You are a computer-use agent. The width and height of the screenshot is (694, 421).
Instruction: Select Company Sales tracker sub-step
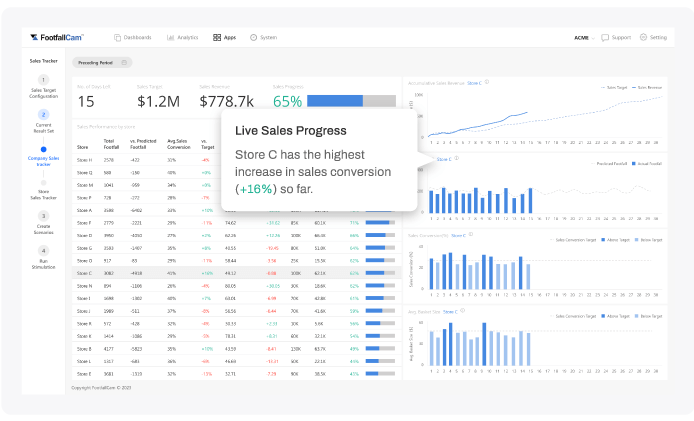43,157
